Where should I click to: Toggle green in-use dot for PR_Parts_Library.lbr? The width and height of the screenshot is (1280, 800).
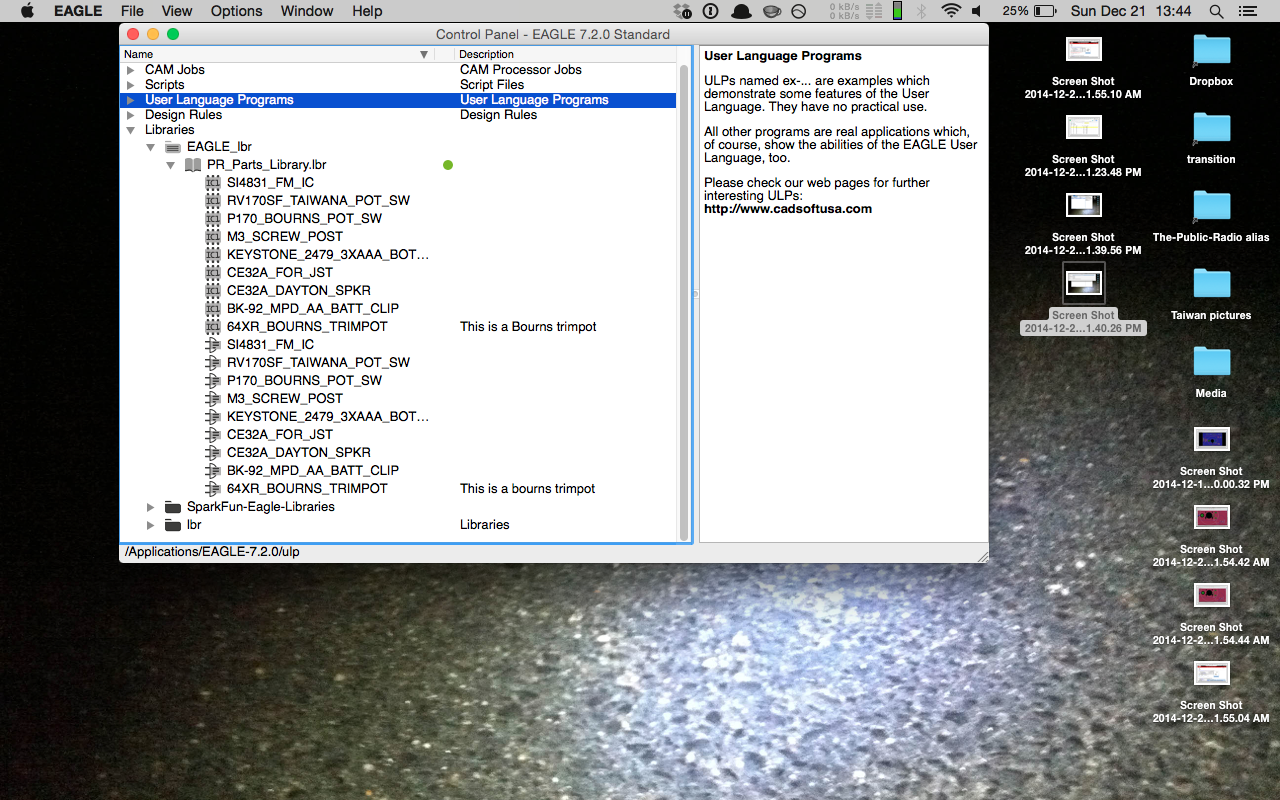448,164
